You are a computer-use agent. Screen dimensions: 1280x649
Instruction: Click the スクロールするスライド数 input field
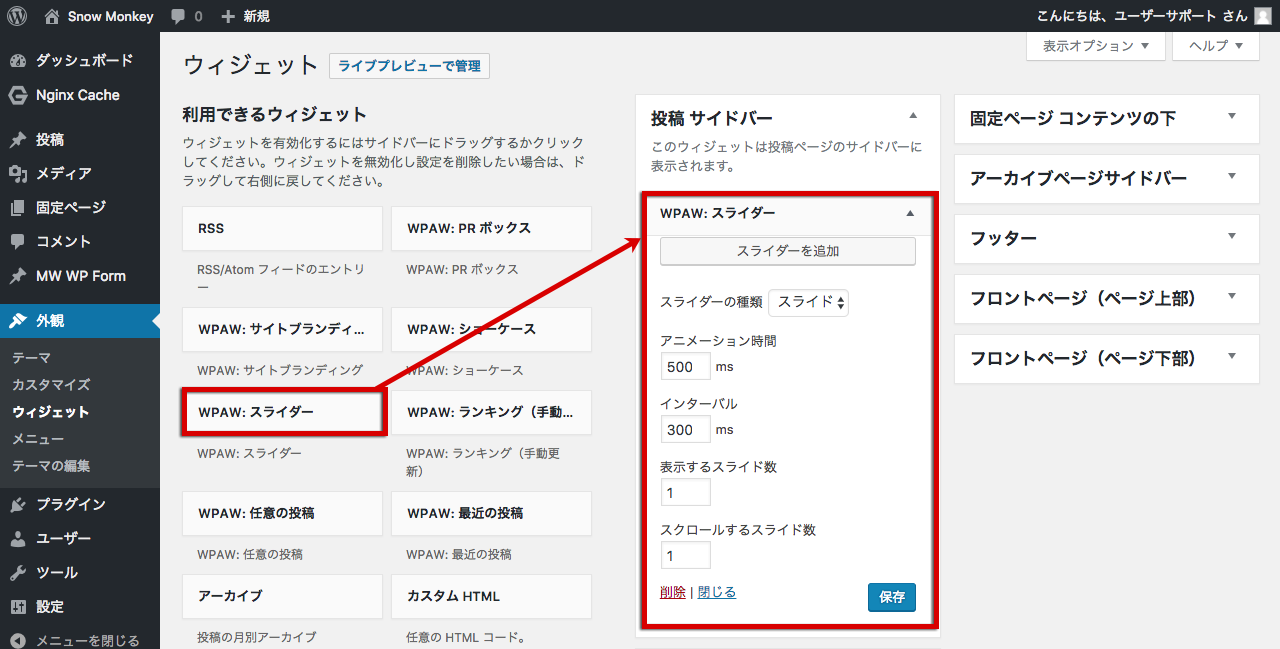click(x=685, y=556)
